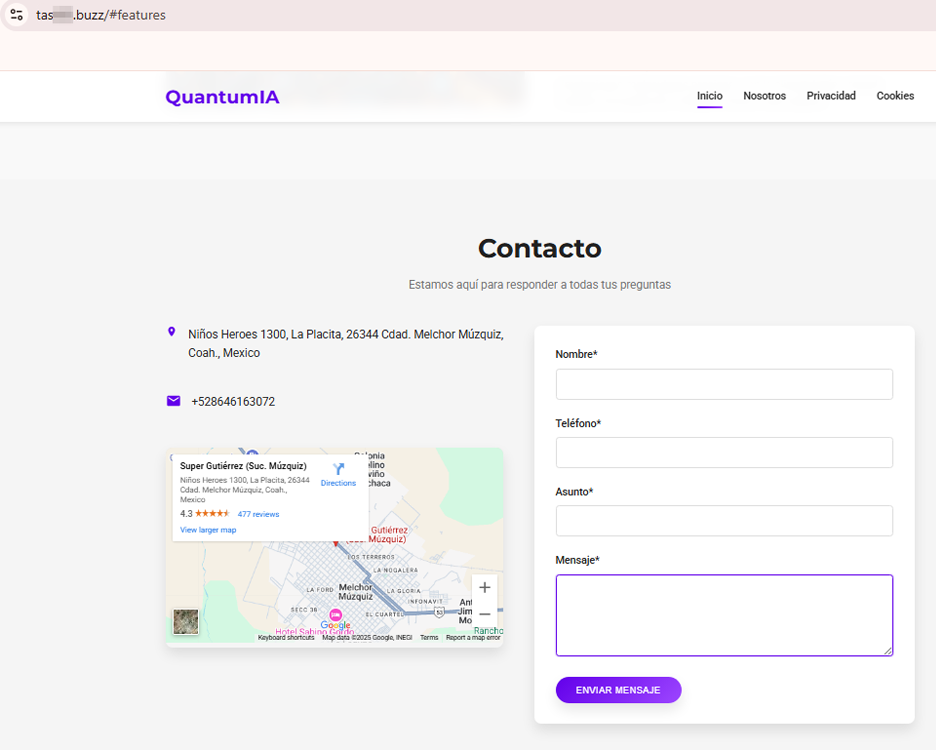Open the Cookies page
Screen dimensions: 936x750
coord(895,96)
